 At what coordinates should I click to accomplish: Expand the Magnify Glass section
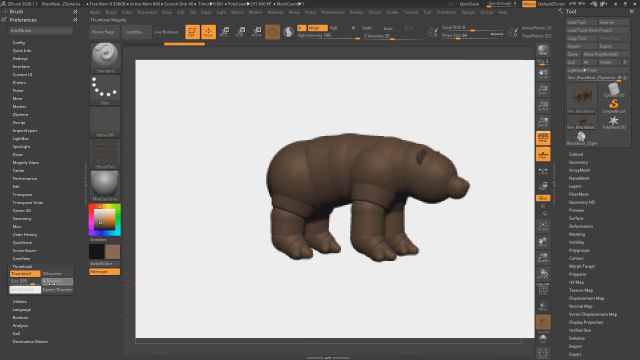click(26, 162)
